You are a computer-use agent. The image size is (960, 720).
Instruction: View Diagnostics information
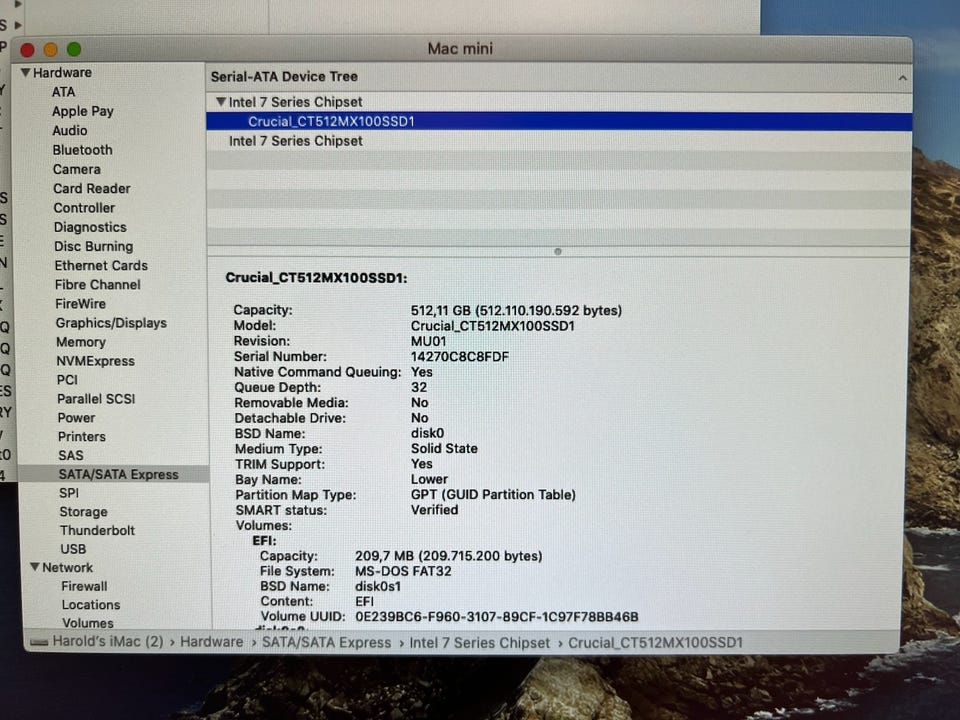tap(90, 227)
